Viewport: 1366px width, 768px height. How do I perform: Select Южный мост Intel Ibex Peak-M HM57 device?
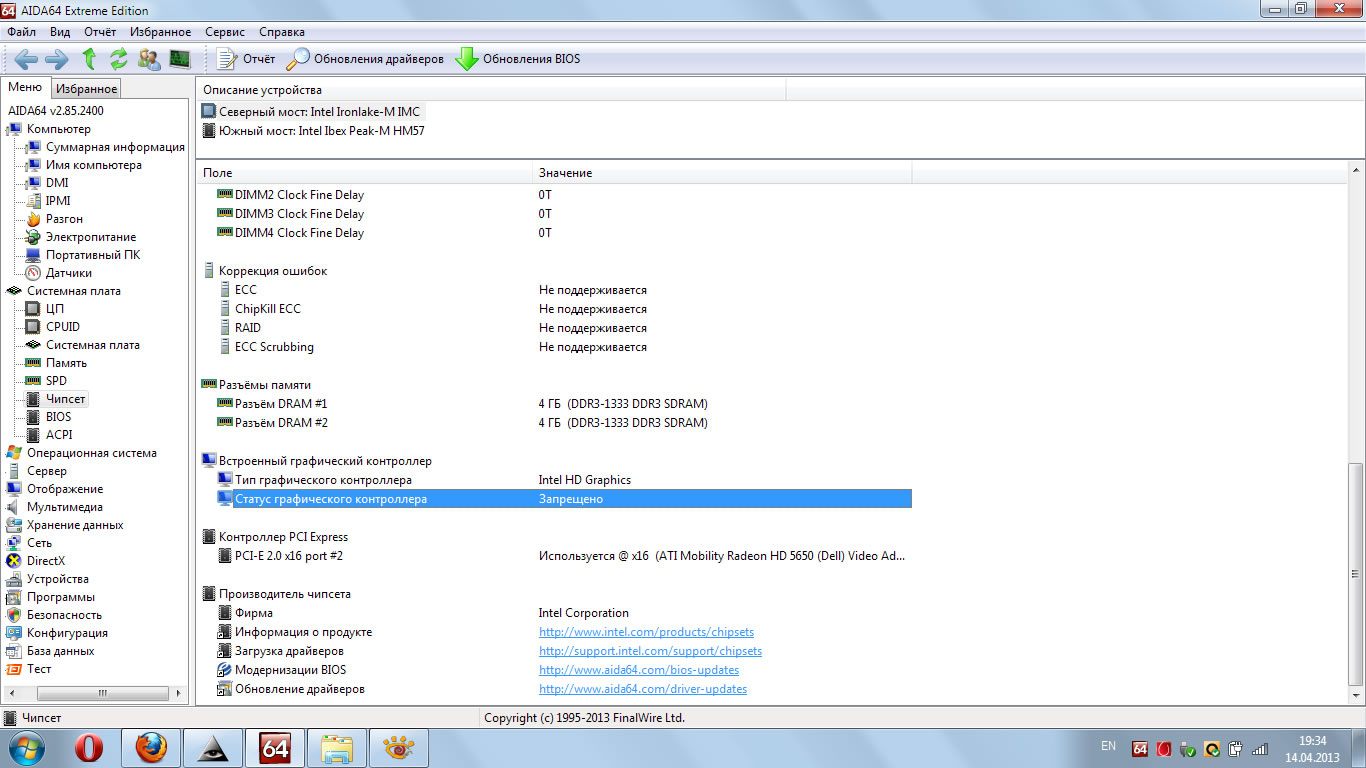pyautogui.click(x=321, y=130)
